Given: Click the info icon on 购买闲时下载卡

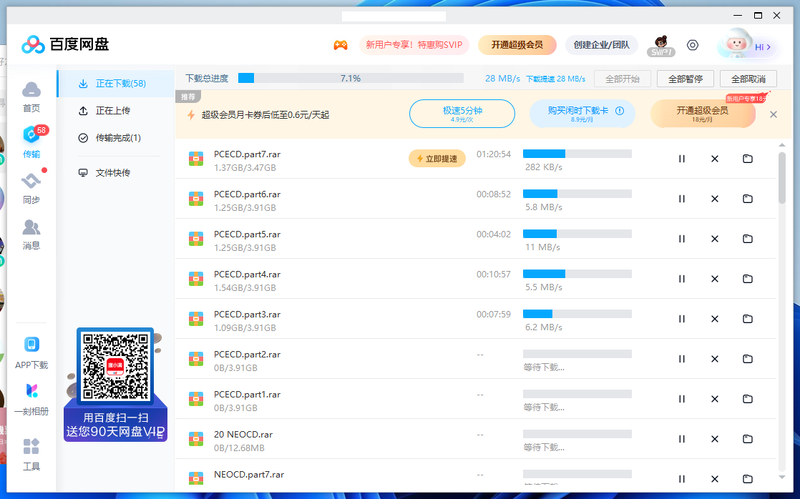Looking at the screenshot, I should click(x=619, y=111).
